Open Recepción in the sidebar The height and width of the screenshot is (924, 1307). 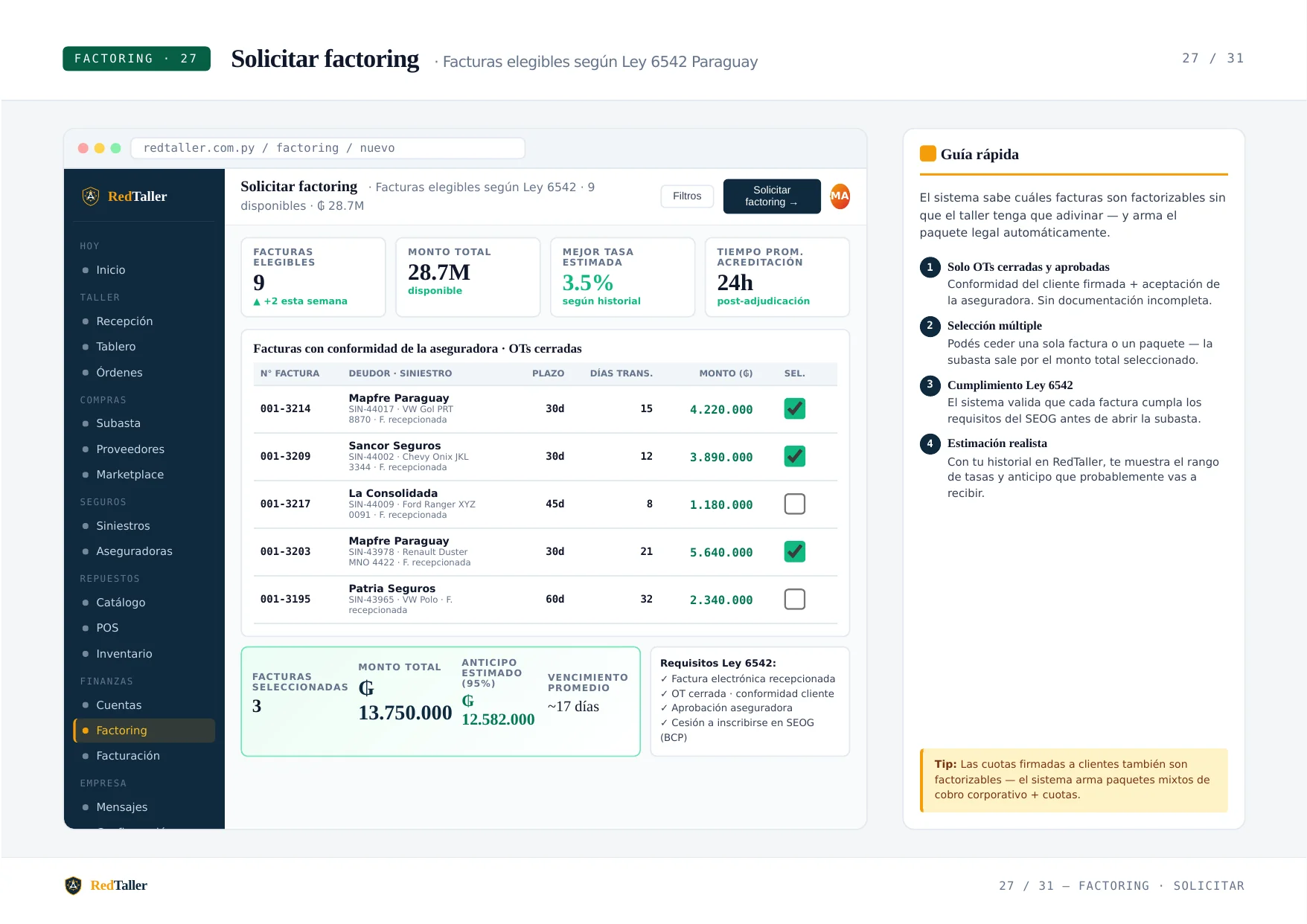tap(144, 321)
